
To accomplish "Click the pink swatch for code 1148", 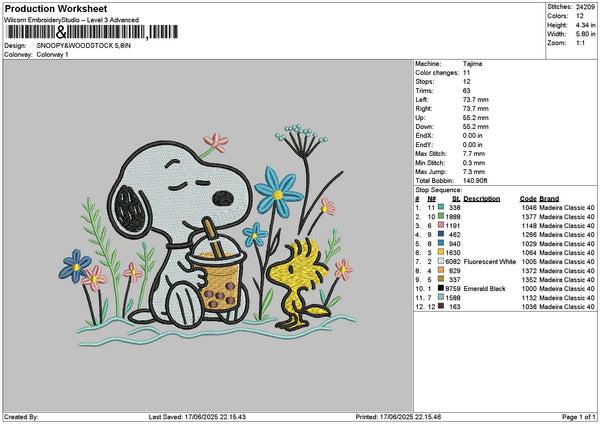I will click(x=441, y=225).
